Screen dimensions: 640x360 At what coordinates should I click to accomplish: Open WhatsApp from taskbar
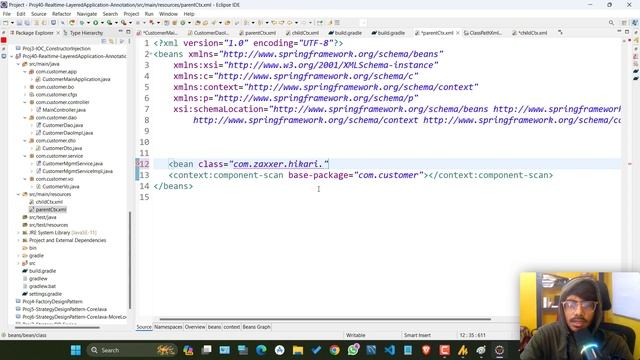pos(353,350)
